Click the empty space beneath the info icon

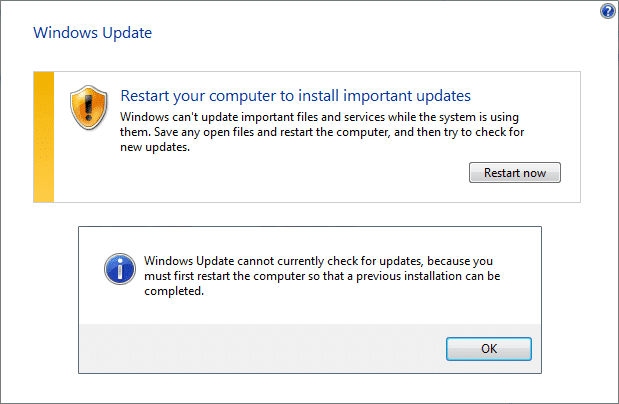click(x=118, y=305)
